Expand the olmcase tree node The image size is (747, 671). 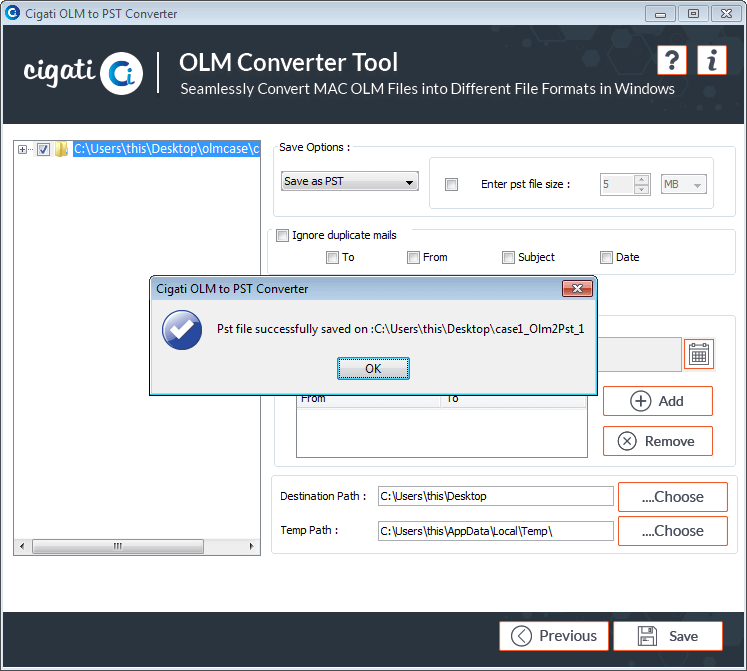(22, 150)
